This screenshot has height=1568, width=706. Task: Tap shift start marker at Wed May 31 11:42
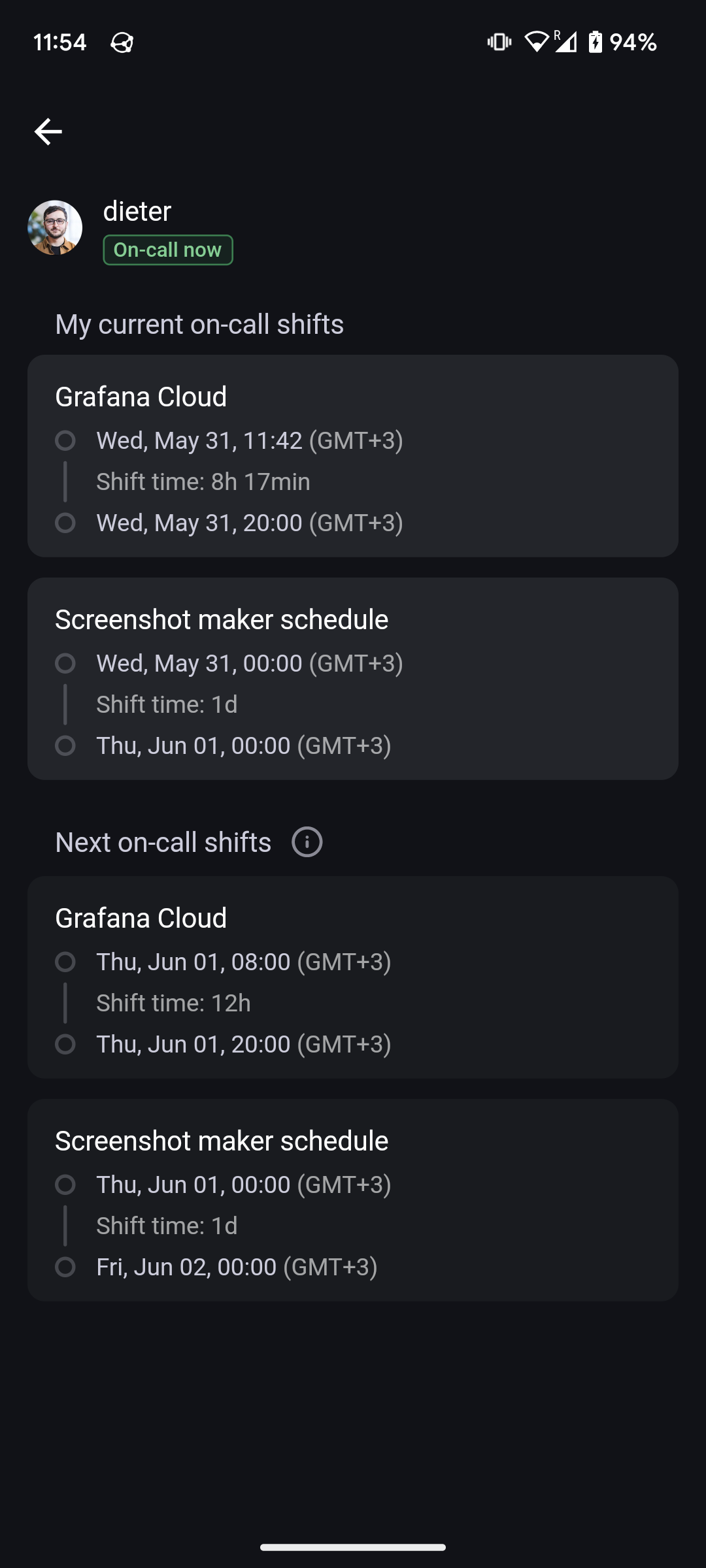(65, 440)
